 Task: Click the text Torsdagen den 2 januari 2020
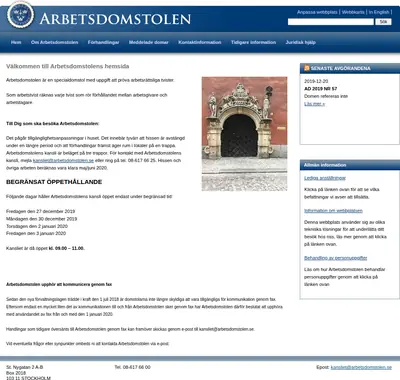pyautogui.click(x=37, y=226)
